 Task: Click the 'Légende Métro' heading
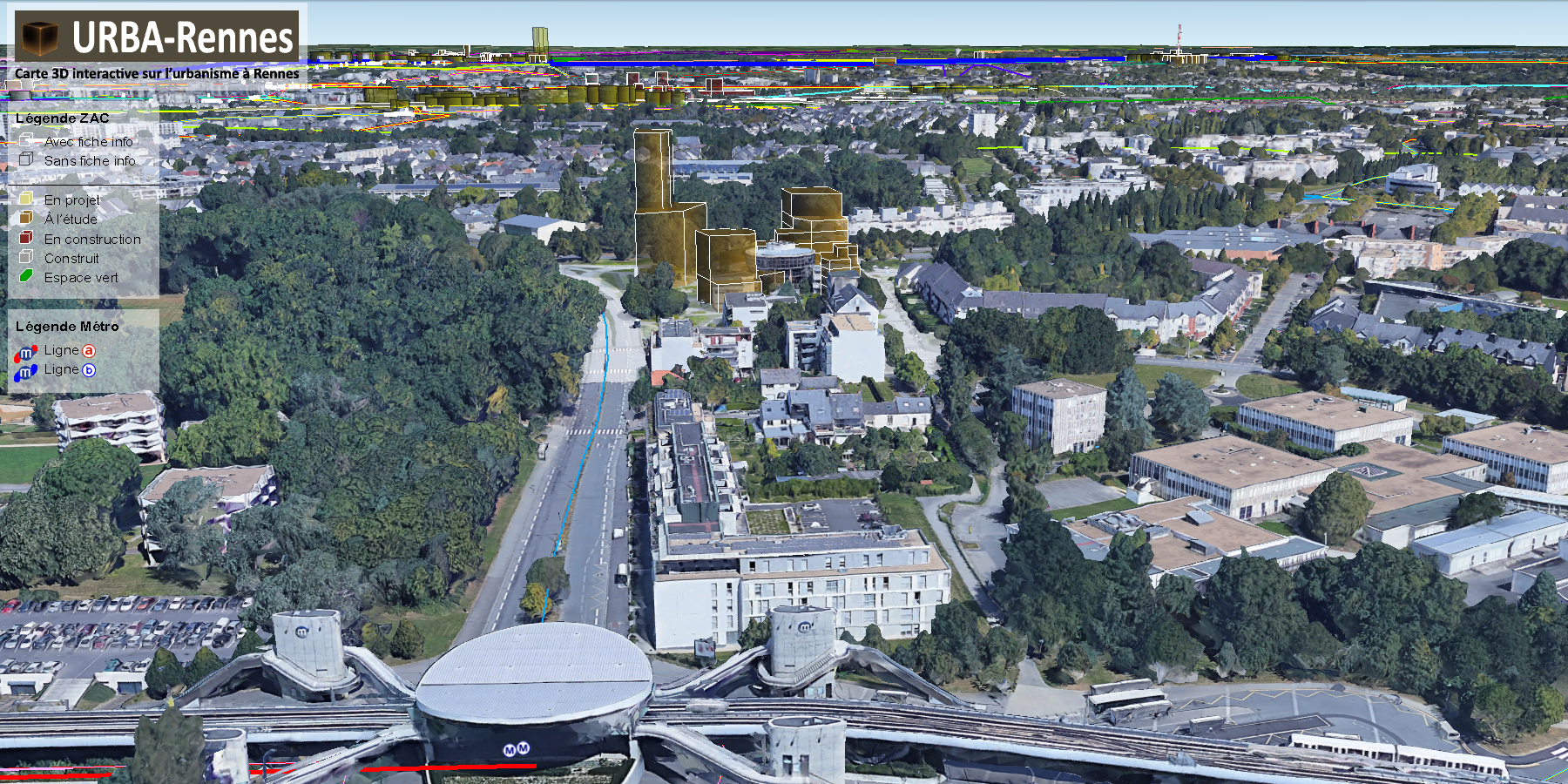pos(67,326)
